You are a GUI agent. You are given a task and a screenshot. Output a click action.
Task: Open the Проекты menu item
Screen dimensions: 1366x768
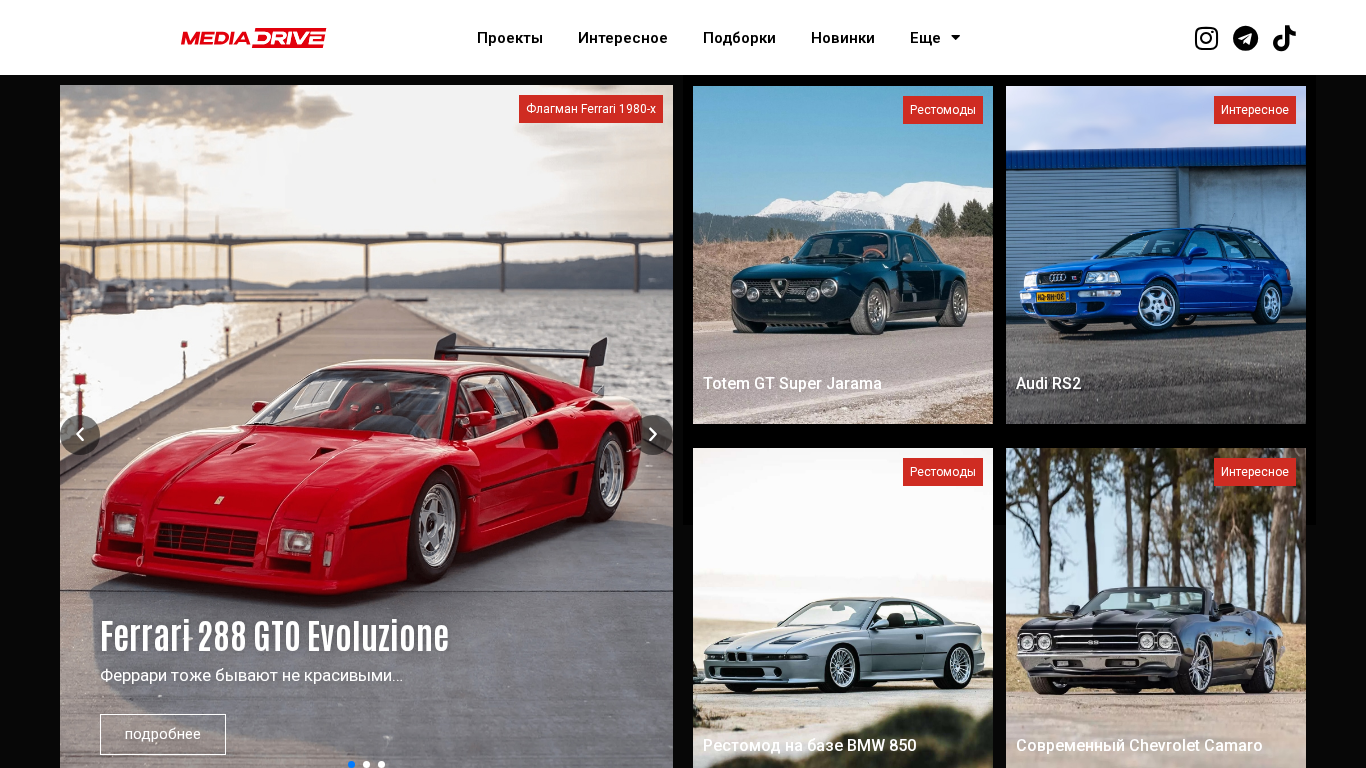click(x=510, y=38)
